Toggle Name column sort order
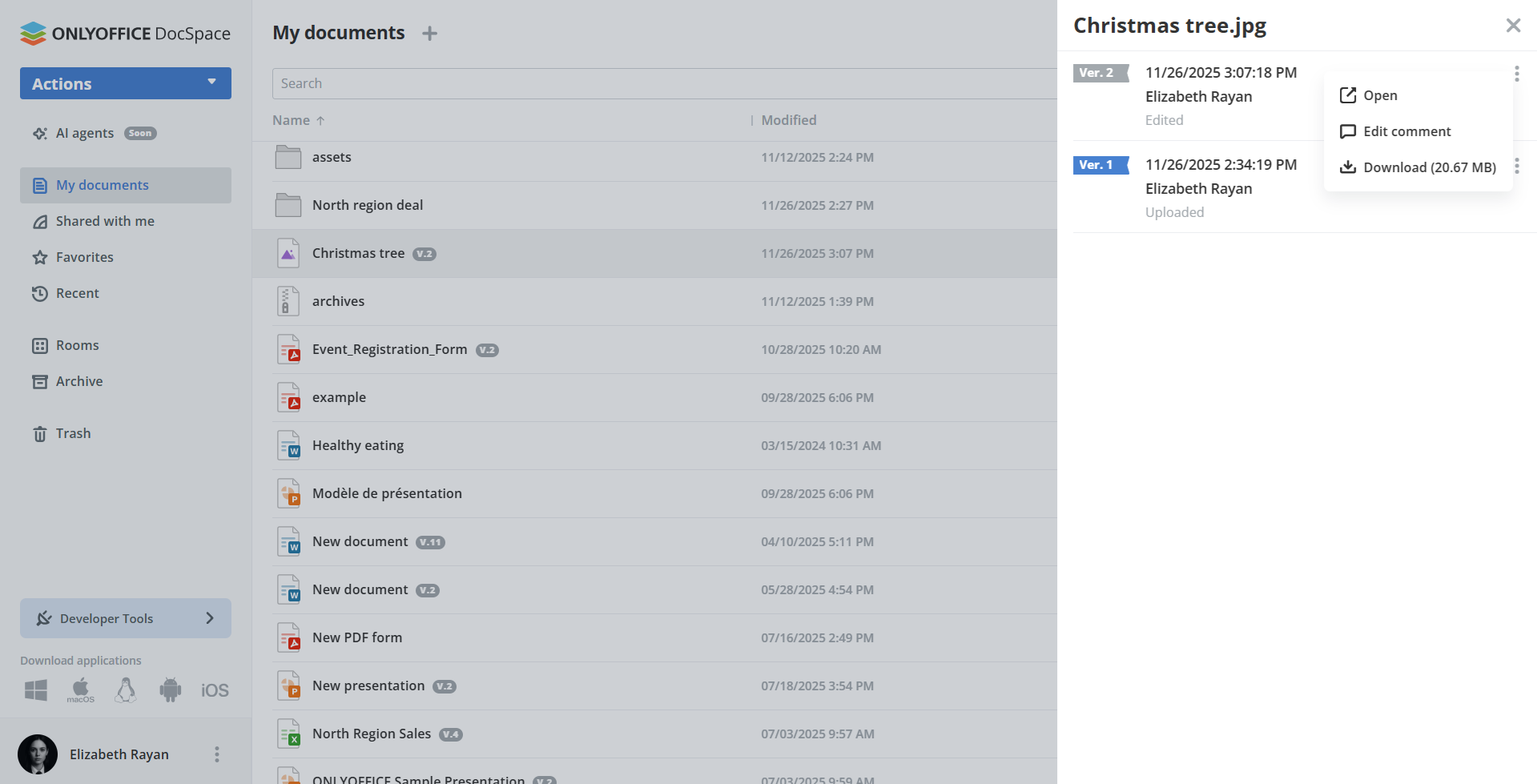 [x=299, y=120]
